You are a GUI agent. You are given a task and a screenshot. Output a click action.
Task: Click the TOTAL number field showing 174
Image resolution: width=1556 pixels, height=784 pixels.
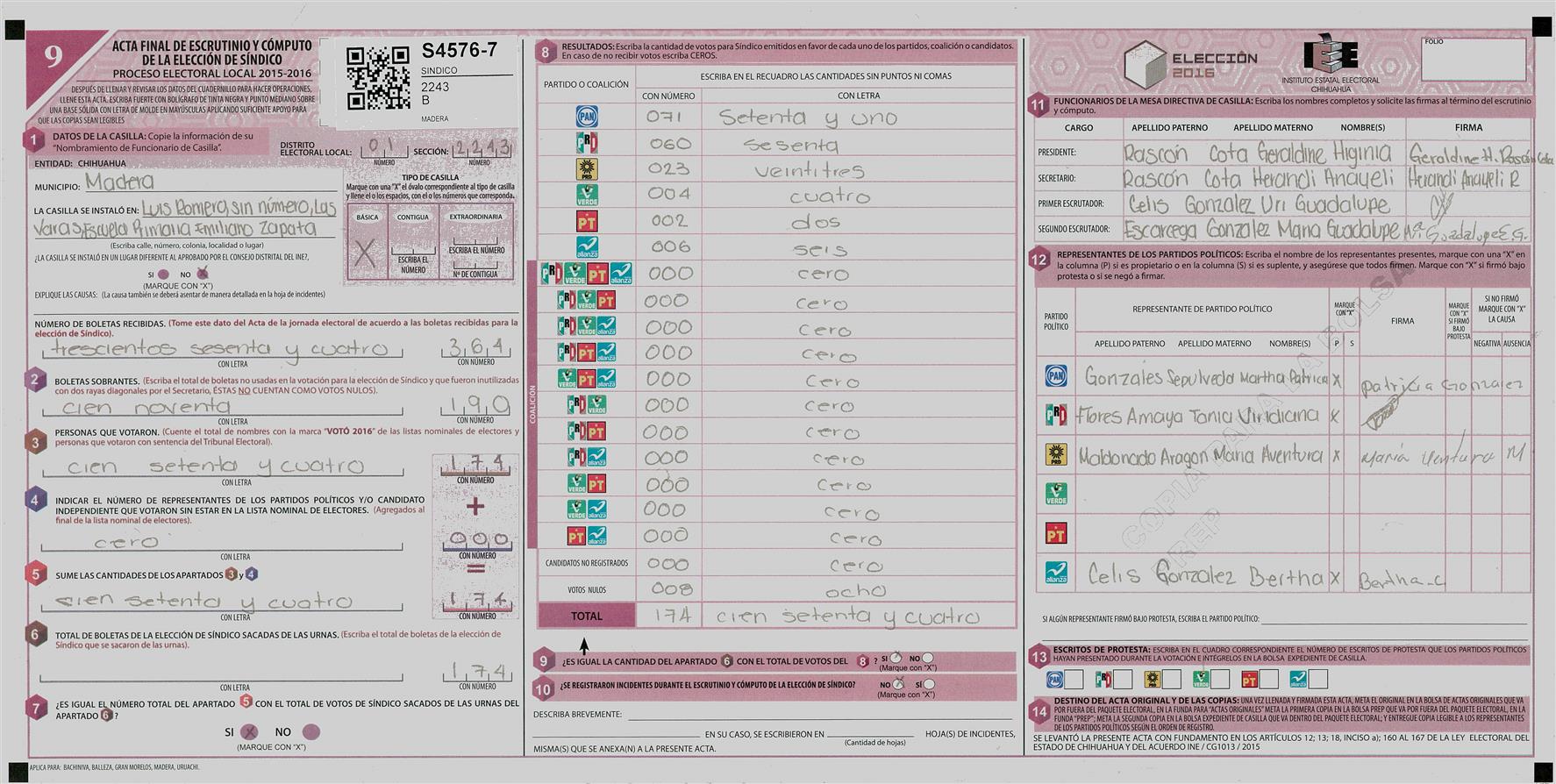[672, 617]
